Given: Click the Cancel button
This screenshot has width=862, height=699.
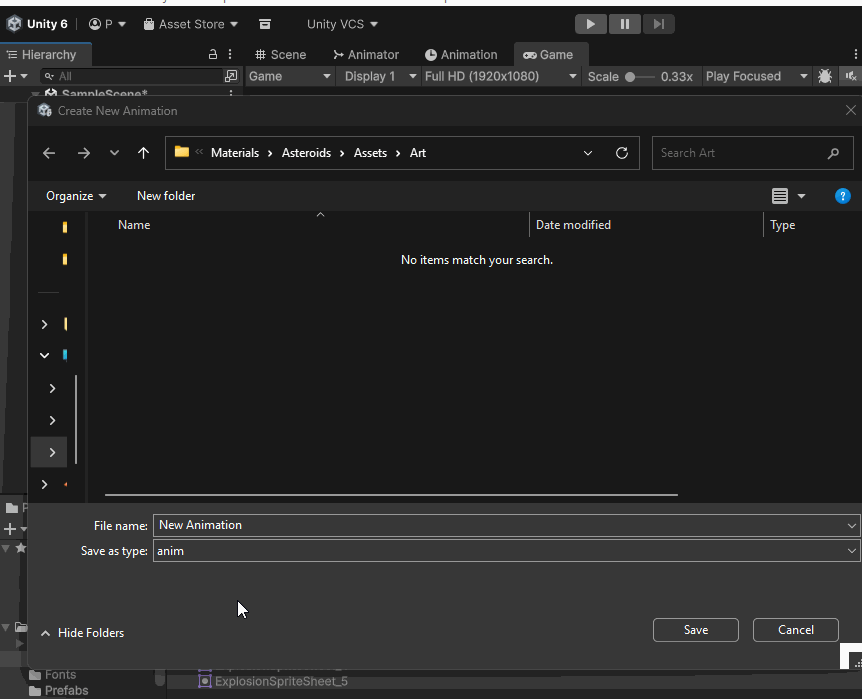Looking at the screenshot, I should pyautogui.click(x=795, y=630).
